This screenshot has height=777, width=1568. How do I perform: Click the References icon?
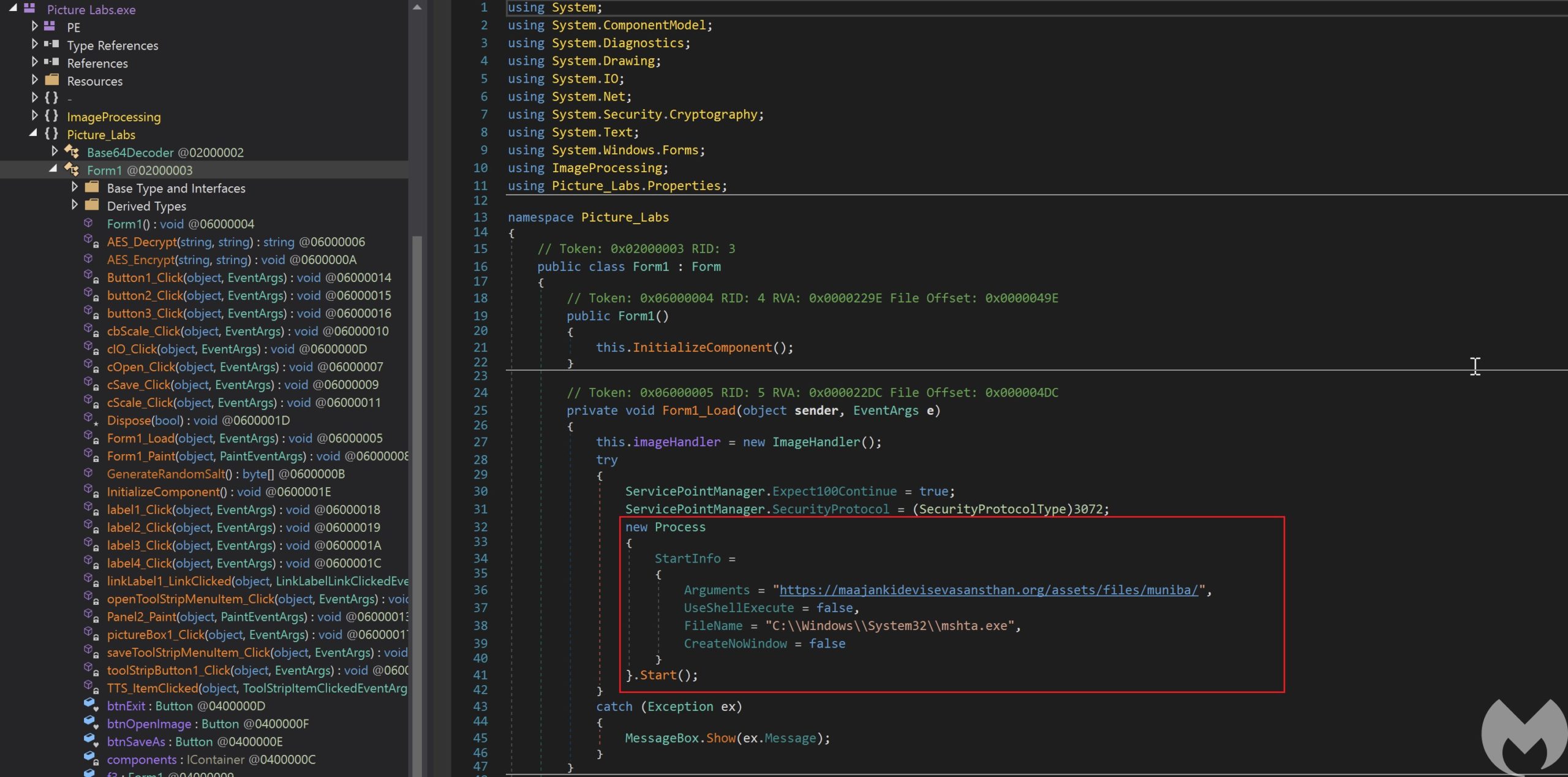tap(51, 62)
